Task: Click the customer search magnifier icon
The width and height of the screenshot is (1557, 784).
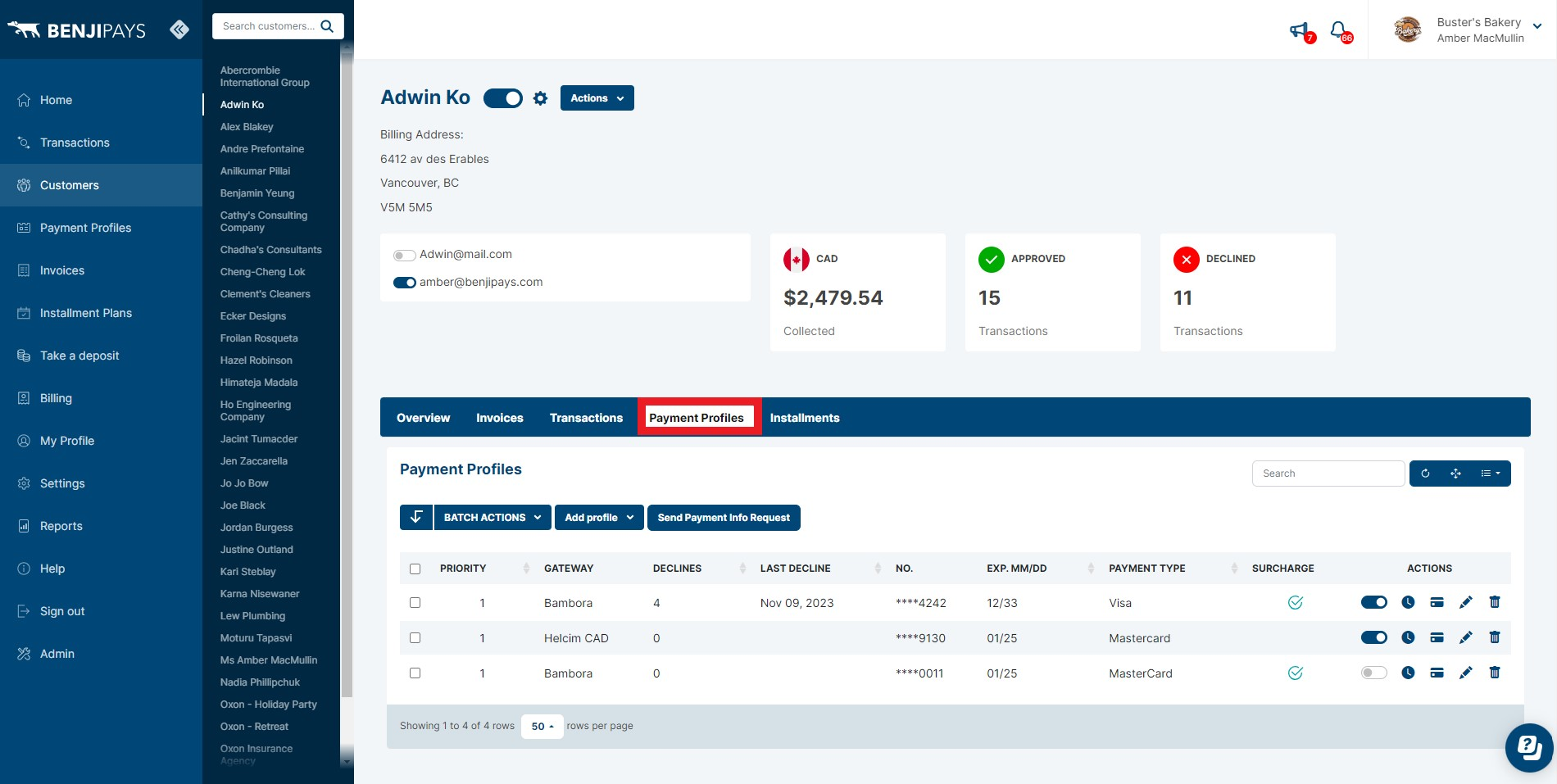Action: (327, 26)
